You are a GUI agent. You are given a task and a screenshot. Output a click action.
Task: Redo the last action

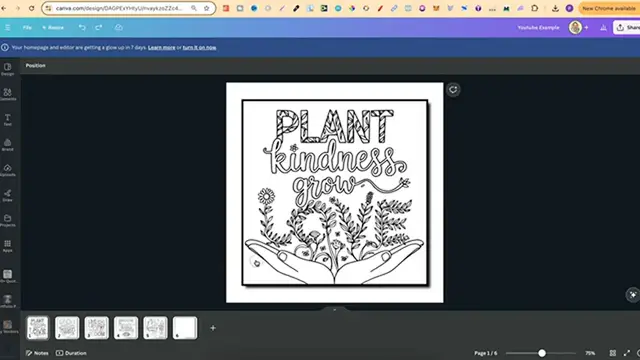[x=99, y=27]
